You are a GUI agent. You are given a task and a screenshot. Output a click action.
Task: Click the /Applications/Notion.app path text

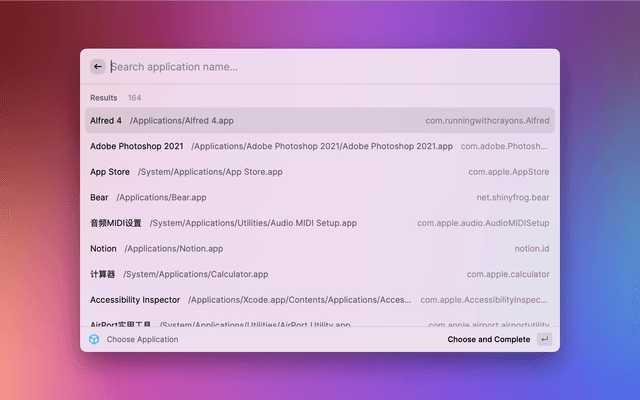pos(174,248)
